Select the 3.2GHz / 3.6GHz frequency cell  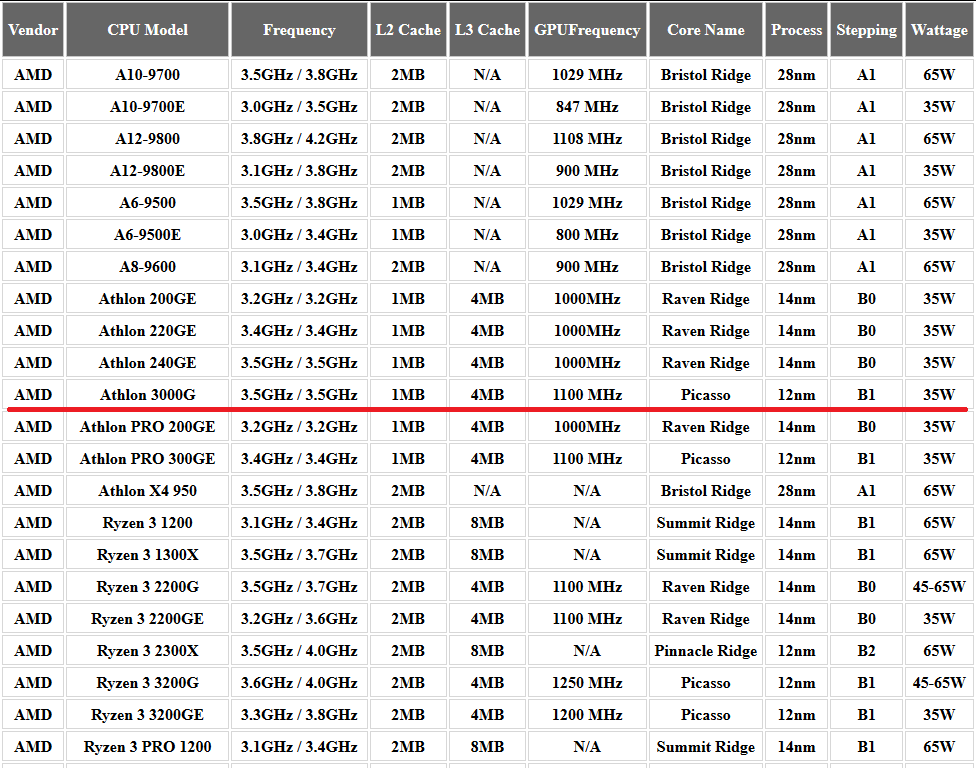point(299,619)
